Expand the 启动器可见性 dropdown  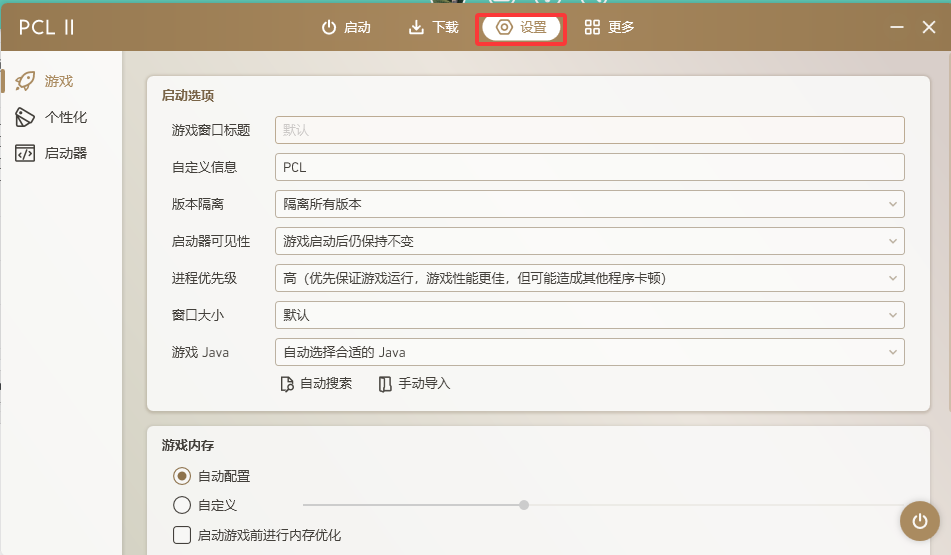click(590, 241)
